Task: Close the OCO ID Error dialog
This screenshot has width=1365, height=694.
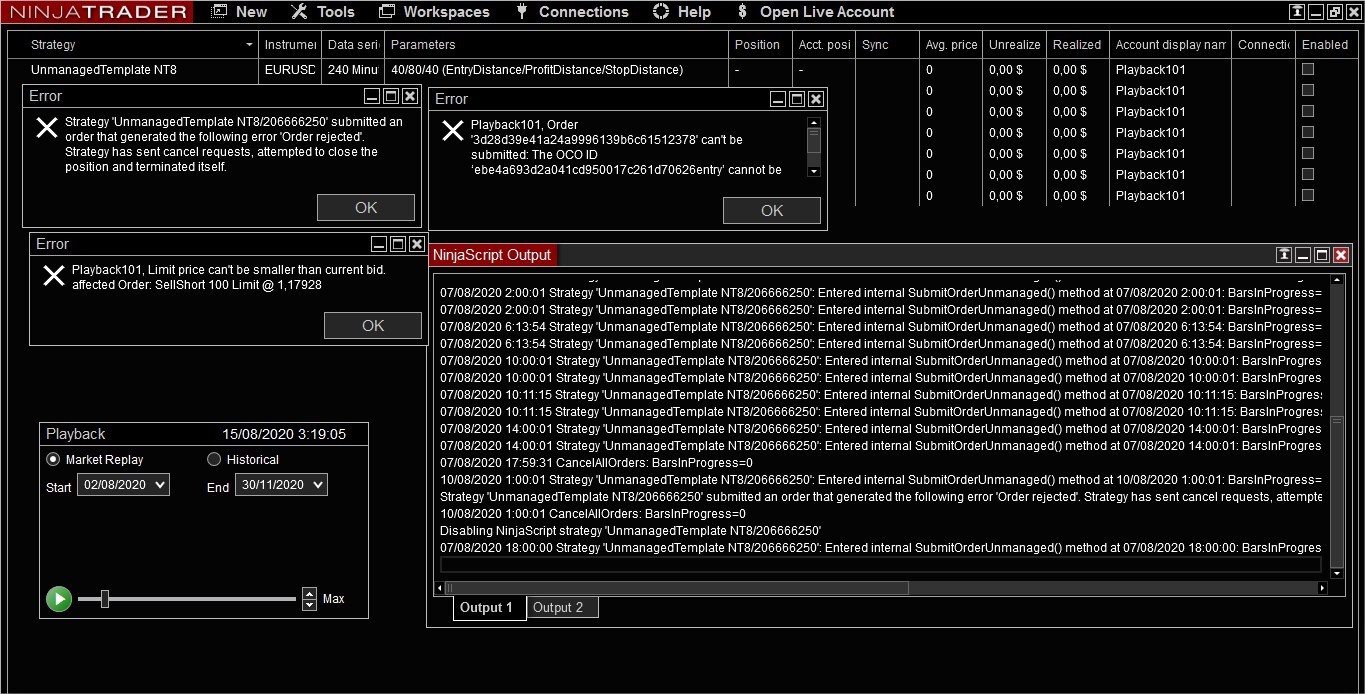Action: [x=816, y=99]
